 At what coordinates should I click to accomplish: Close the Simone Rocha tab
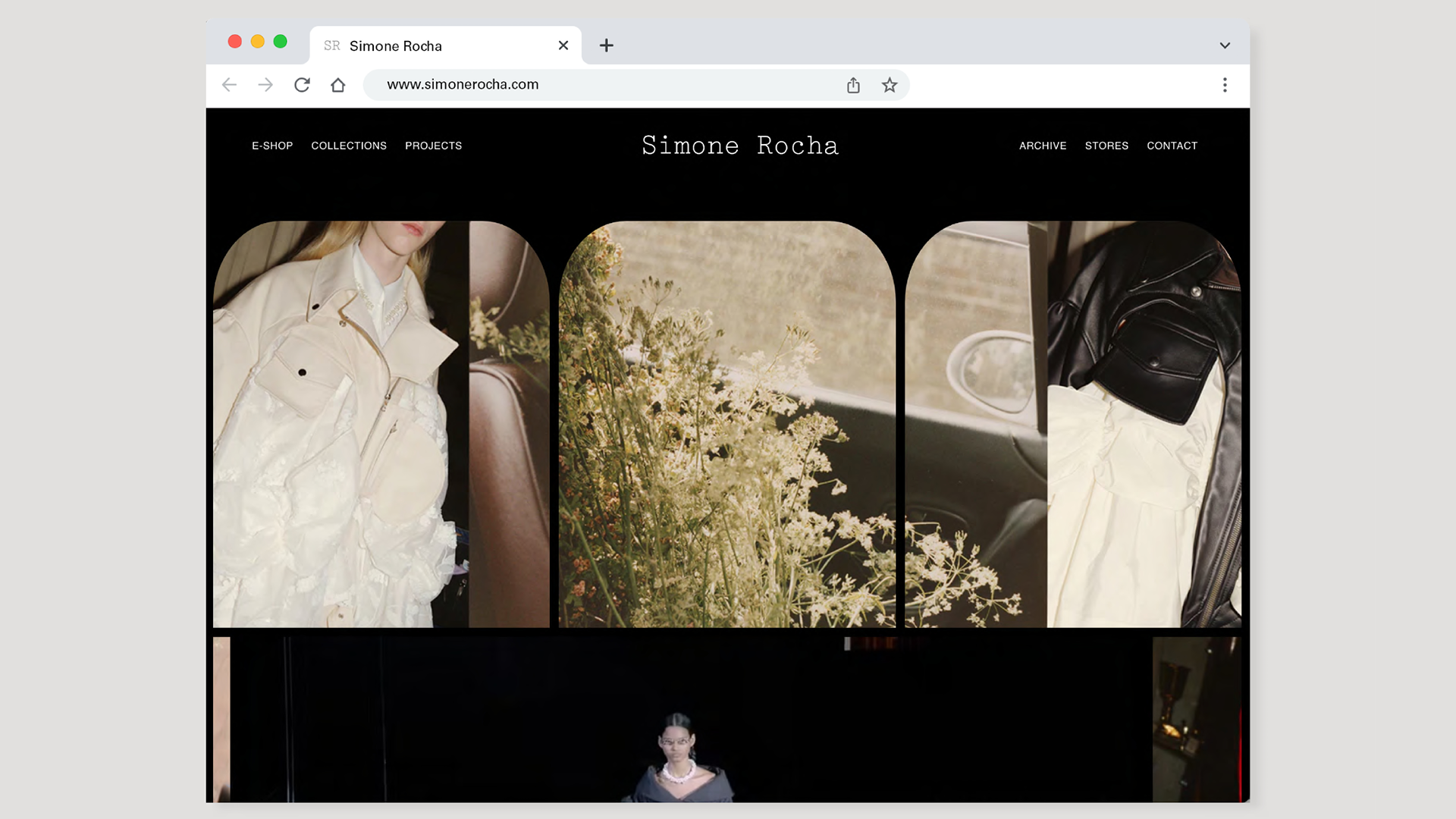coord(563,45)
